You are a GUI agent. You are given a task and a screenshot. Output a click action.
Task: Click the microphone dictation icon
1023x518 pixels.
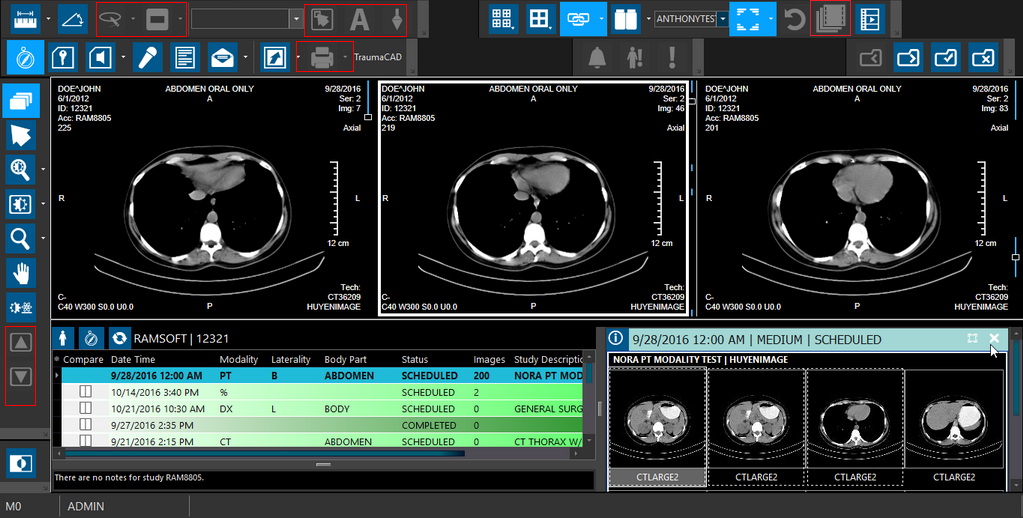tap(148, 57)
